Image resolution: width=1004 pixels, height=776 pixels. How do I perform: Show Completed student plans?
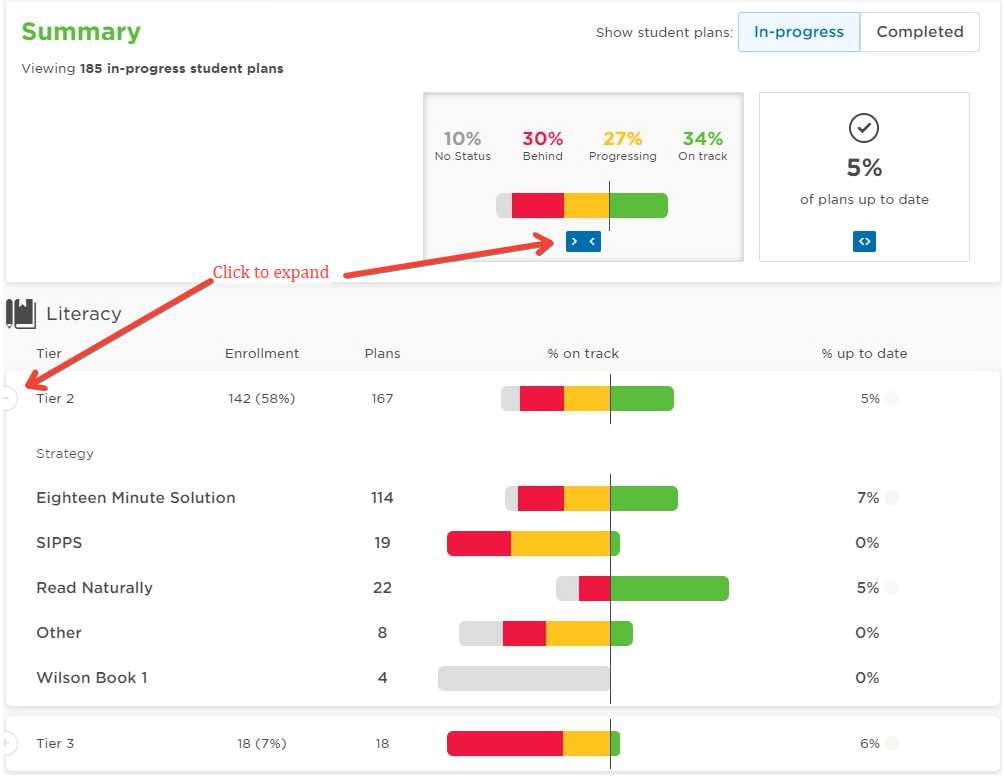pyautogui.click(x=919, y=32)
